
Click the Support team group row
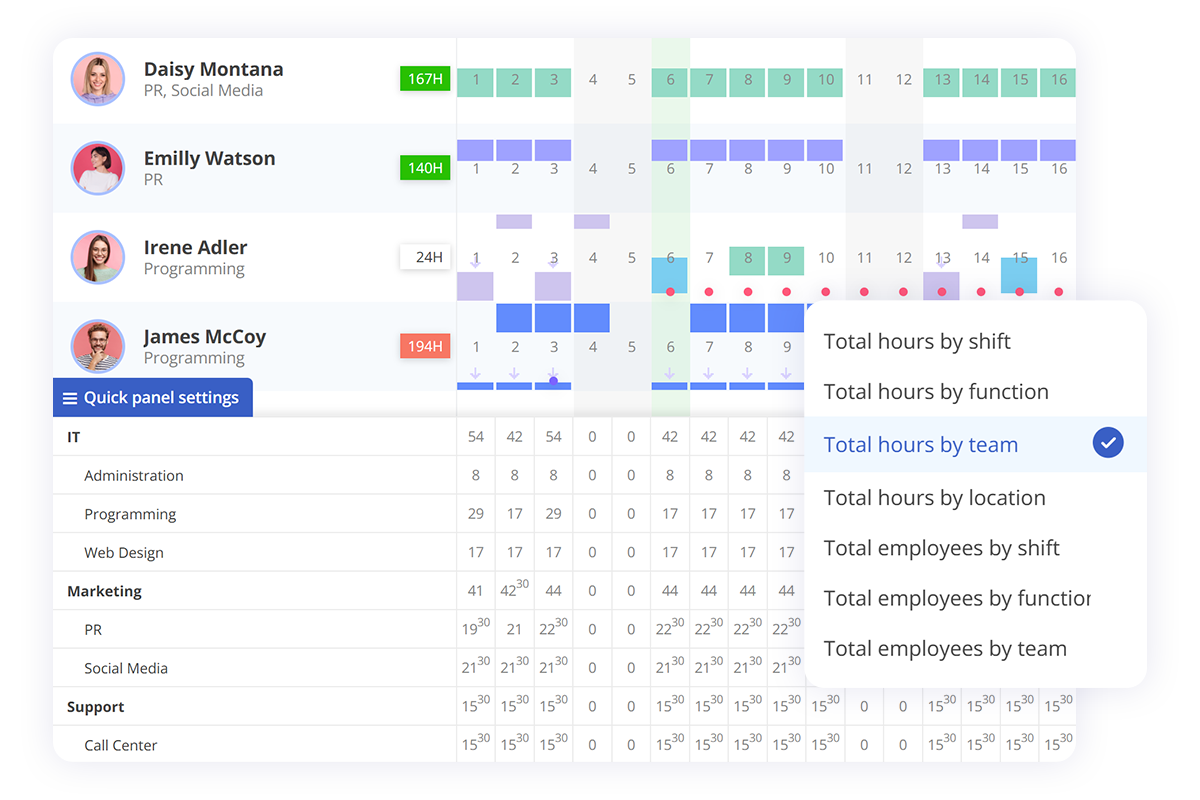point(96,707)
